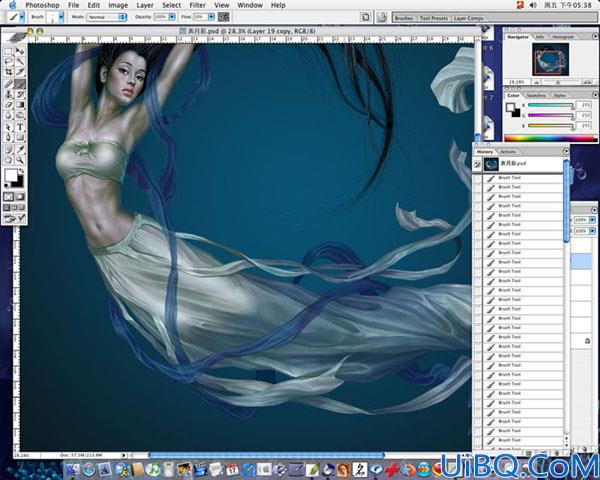Switch to the Histogram tab

coord(562,37)
